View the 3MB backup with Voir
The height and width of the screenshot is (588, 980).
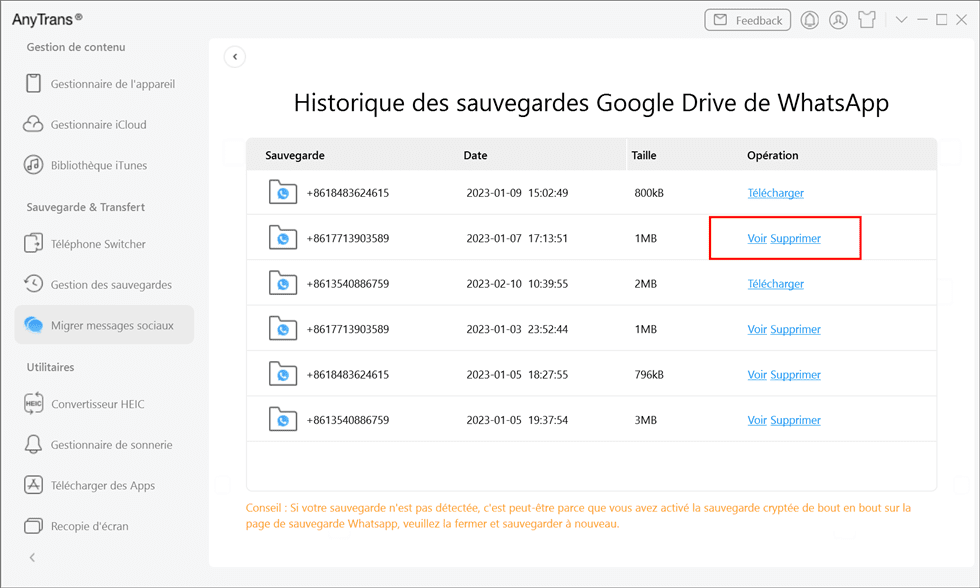(757, 420)
